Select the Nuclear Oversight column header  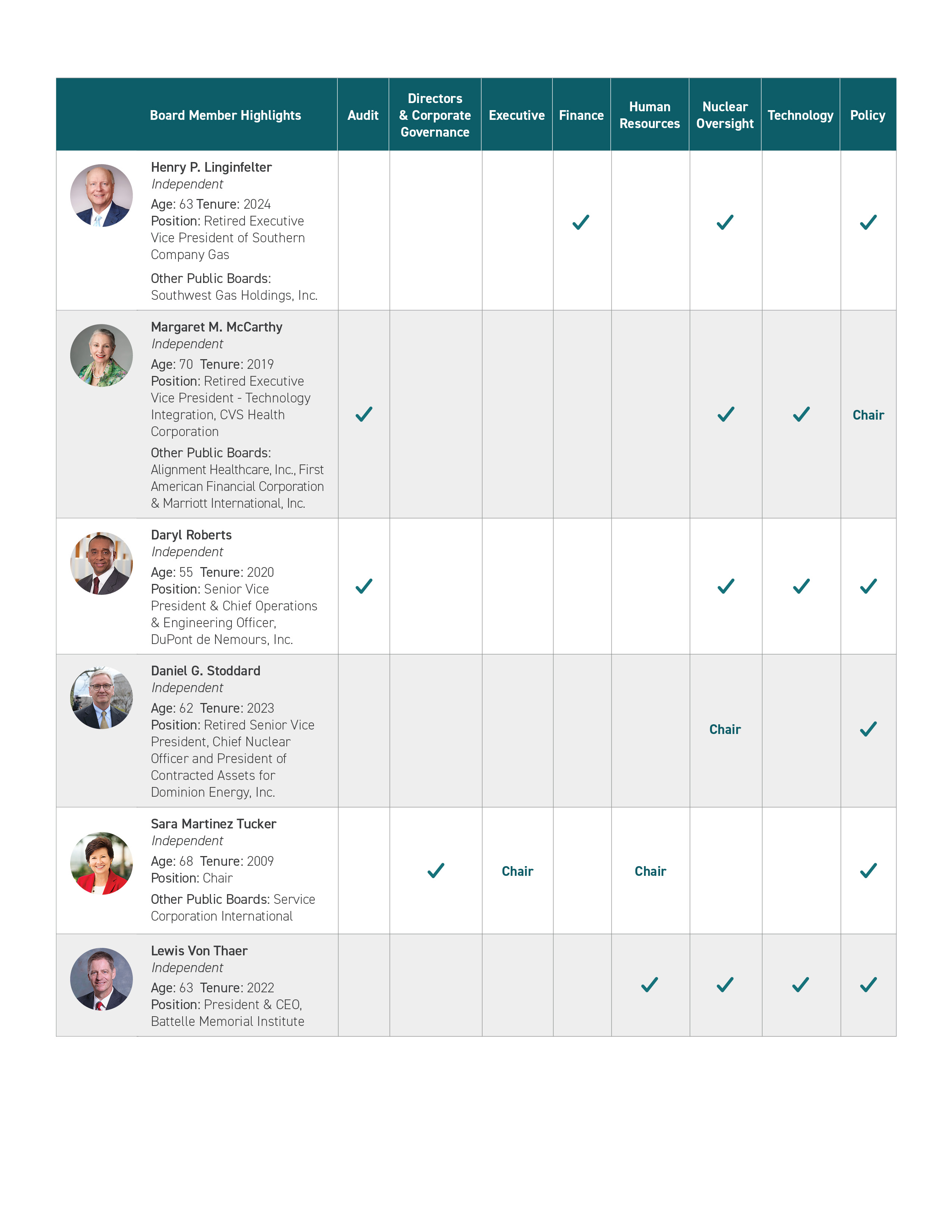[x=725, y=115]
